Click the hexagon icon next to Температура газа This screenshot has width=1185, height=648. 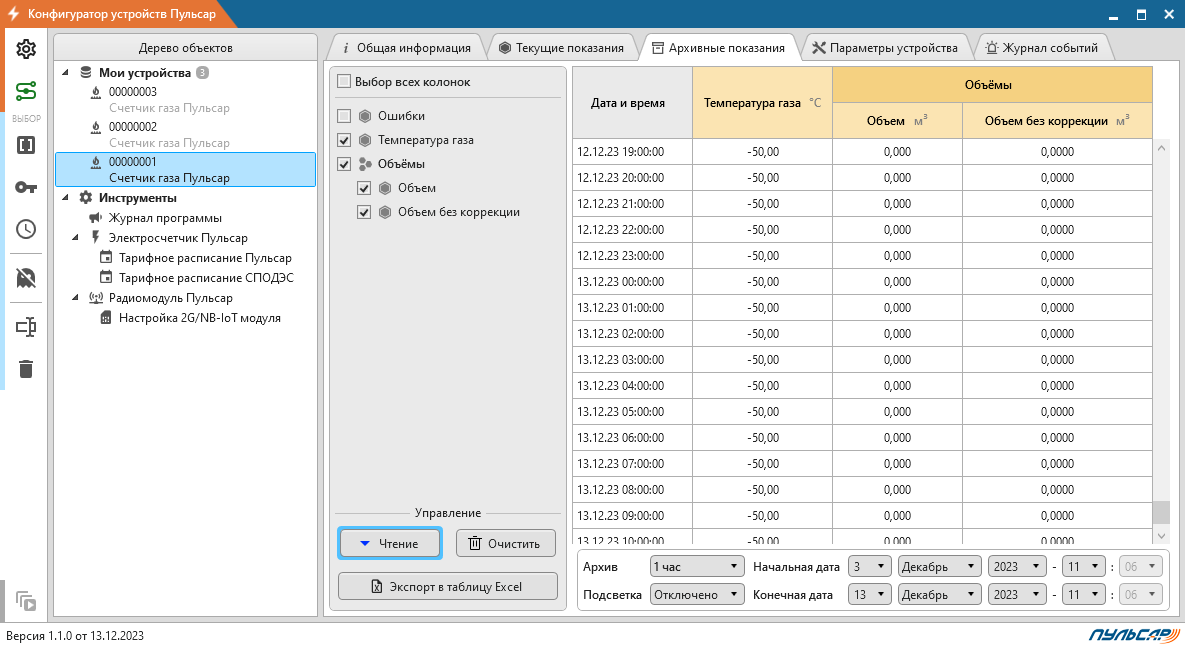365,140
